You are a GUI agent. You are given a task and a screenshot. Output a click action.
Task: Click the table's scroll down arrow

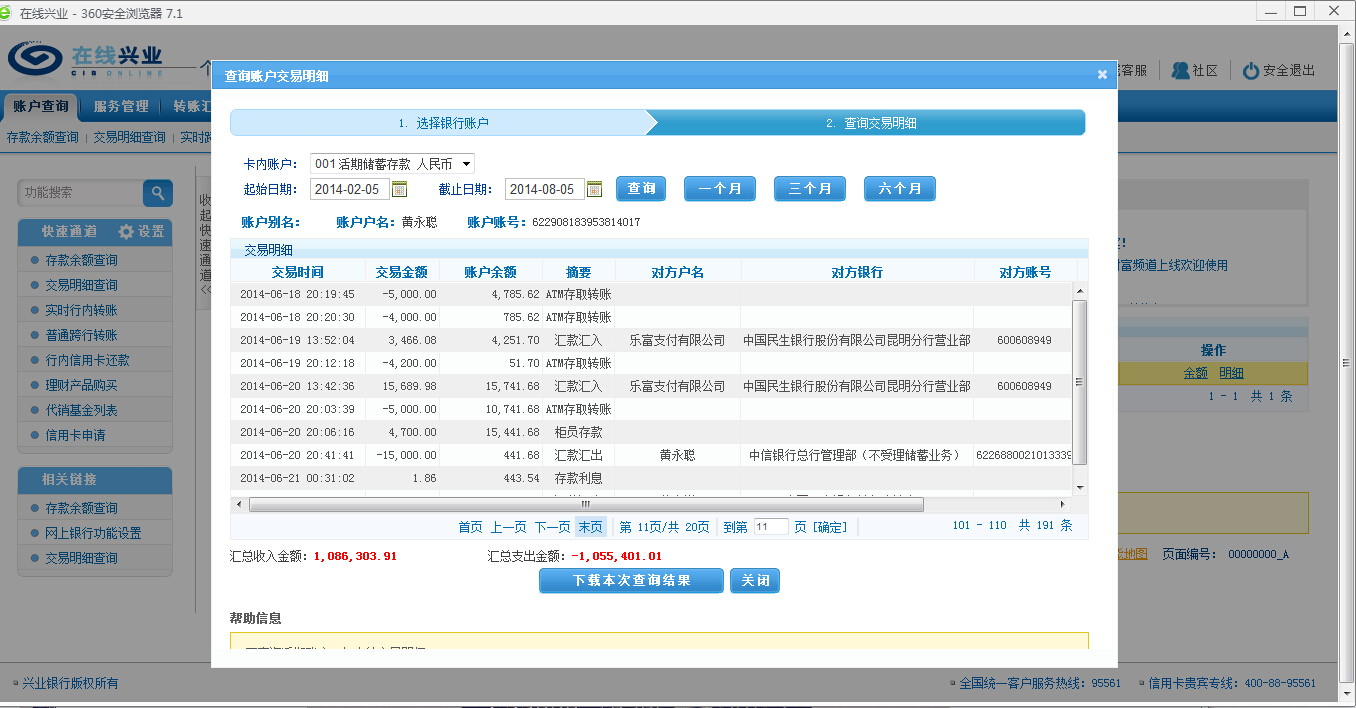click(x=1079, y=487)
